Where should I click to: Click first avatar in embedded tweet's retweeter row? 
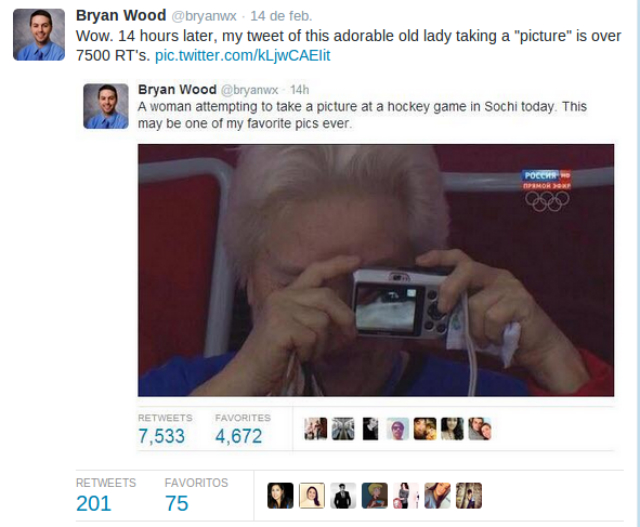pyautogui.click(x=316, y=429)
